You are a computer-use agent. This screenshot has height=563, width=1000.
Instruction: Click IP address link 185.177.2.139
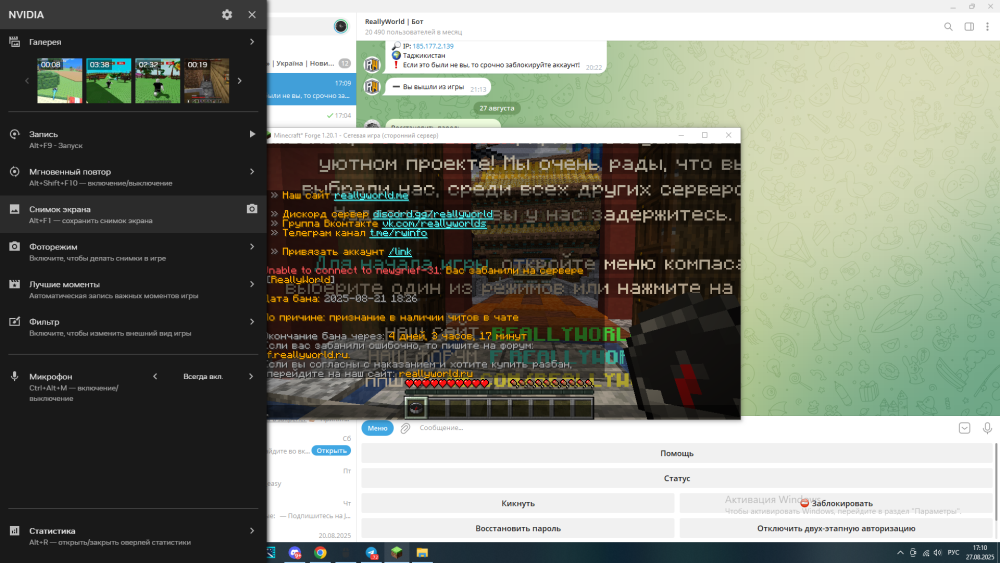coord(433,46)
